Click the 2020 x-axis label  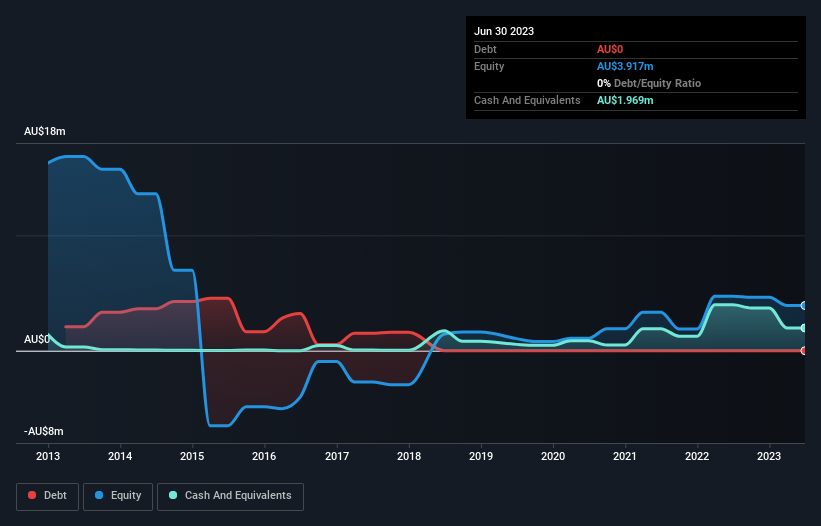[553, 456]
